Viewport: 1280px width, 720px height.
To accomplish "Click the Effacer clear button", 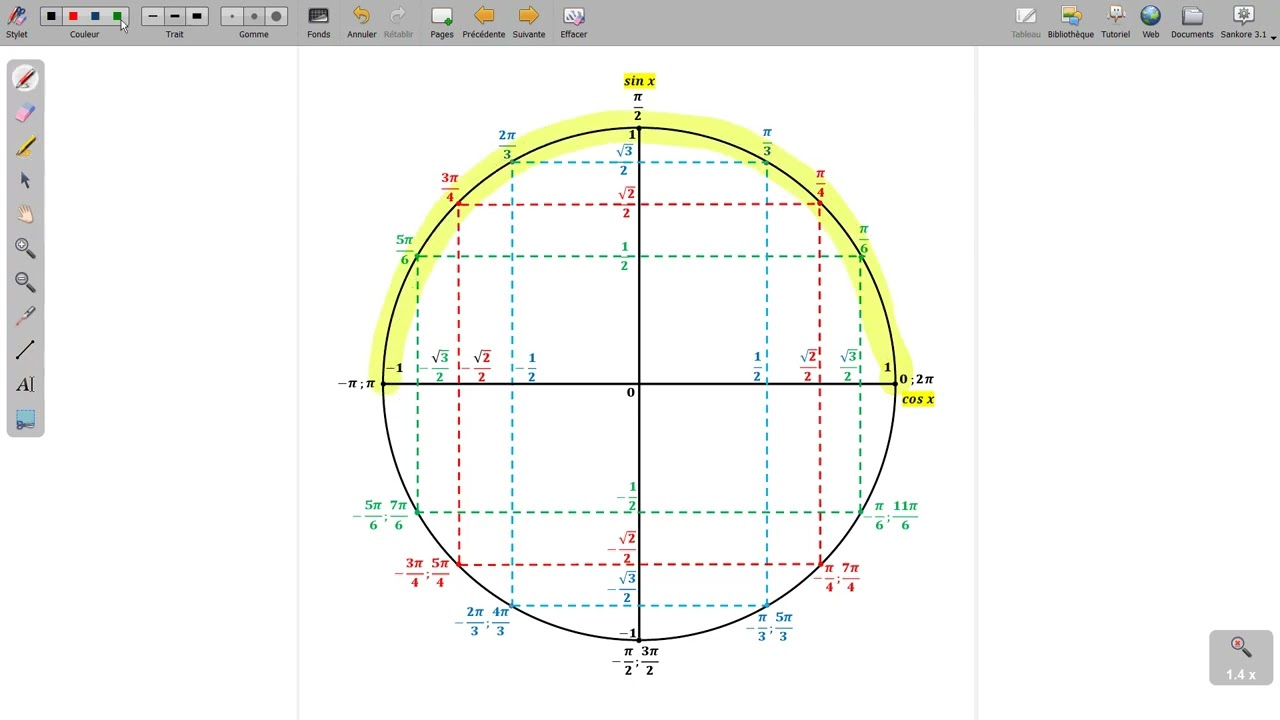I will coord(574,22).
